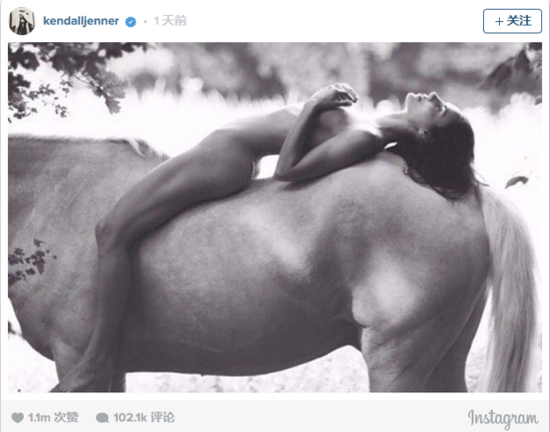This screenshot has width=550, height=432.
Task: Select the 评论 text label
Action: pos(162,418)
